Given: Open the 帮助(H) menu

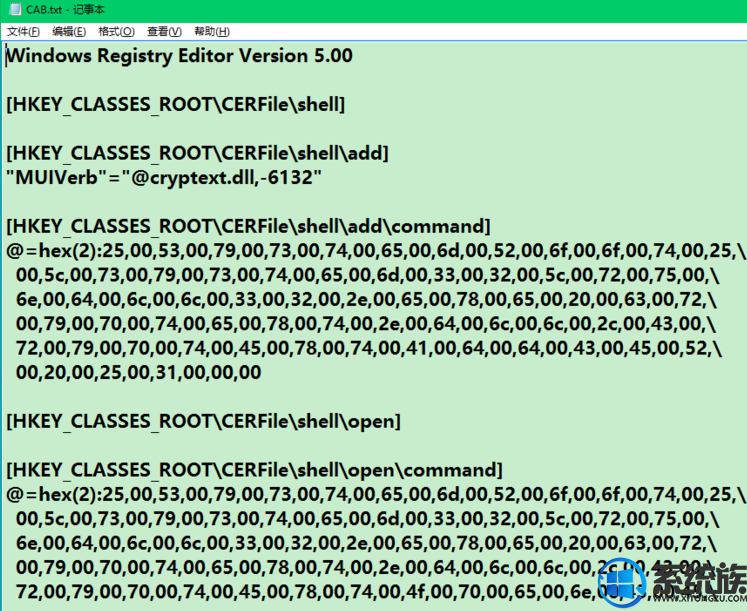Looking at the screenshot, I should tap(212, 32).
